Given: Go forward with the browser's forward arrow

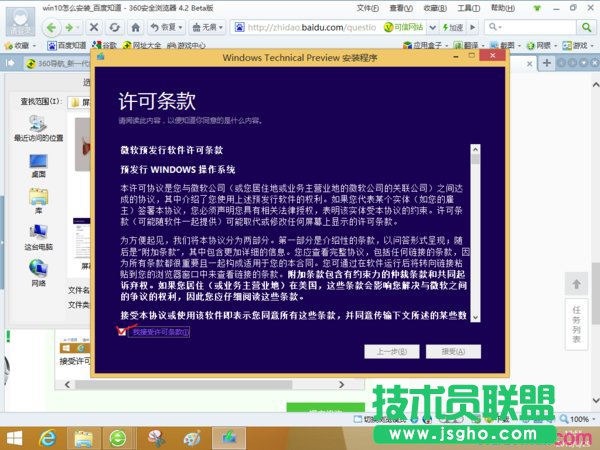Looking at the screenshot, I should [70, 28].
